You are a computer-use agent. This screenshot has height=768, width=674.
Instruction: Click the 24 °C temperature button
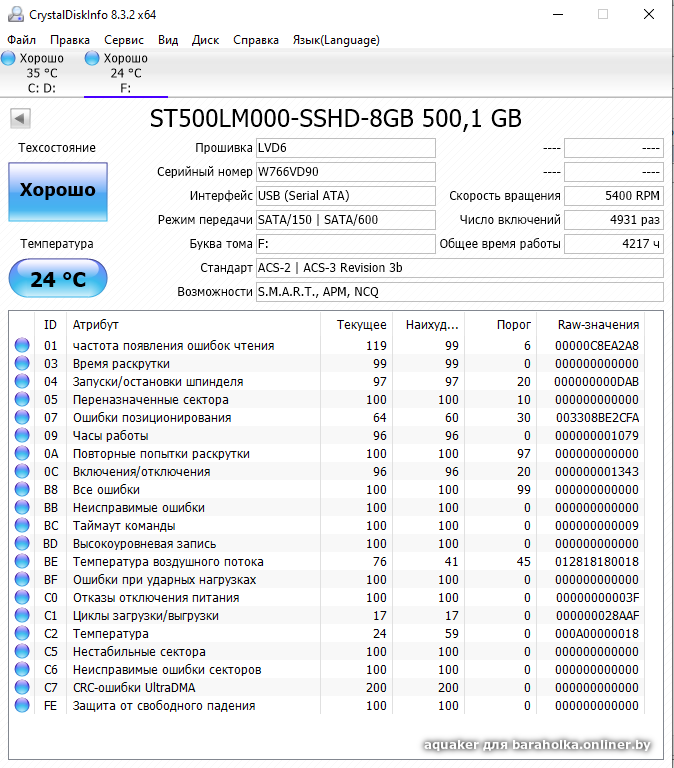click(x=58, y=278)
